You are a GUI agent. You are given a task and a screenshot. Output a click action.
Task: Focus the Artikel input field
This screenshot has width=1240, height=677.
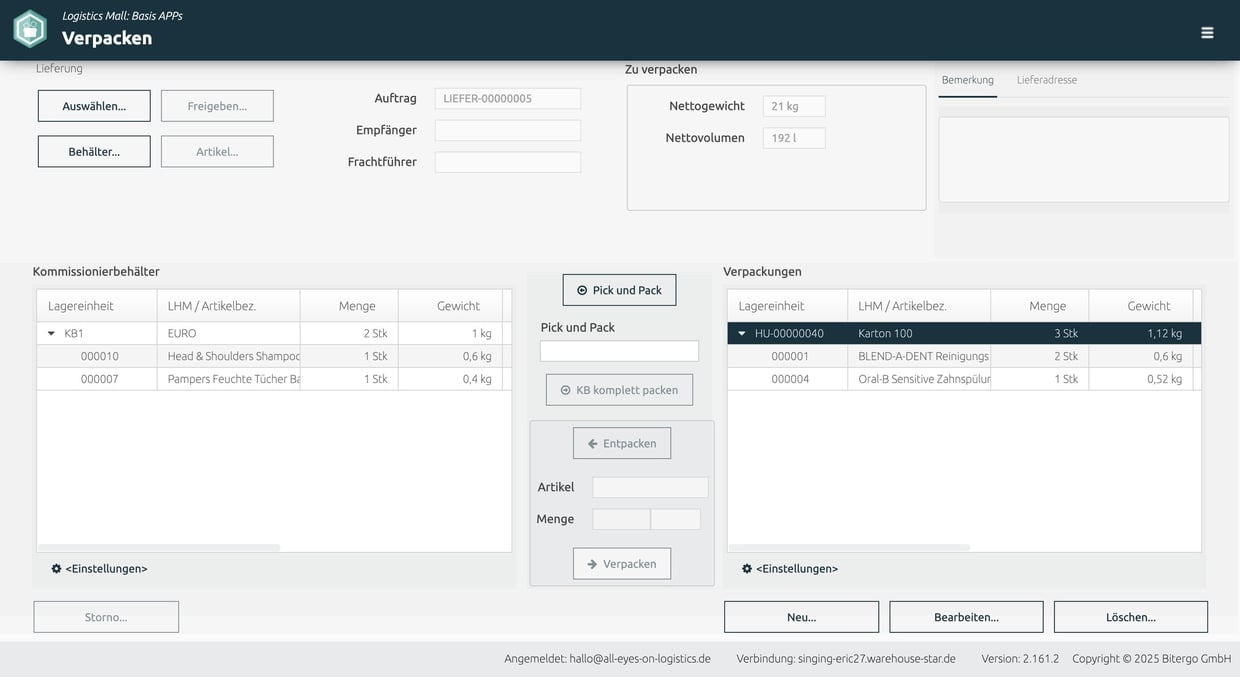[650, 487]
